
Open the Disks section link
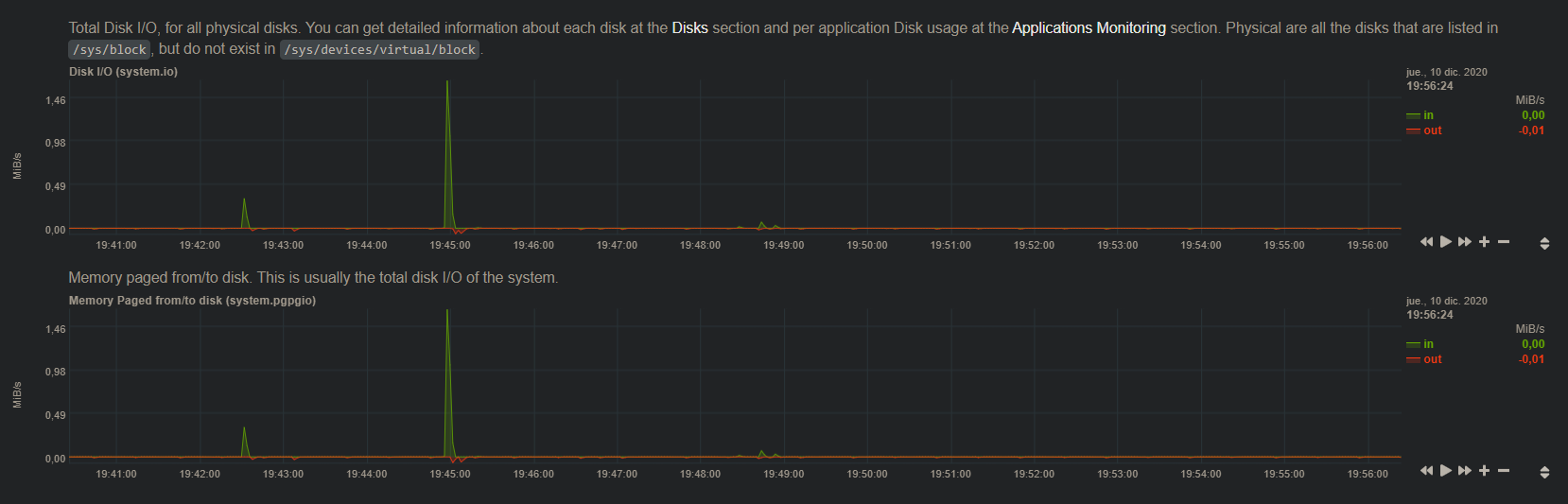pyautogui.click(x=689, y=28)
